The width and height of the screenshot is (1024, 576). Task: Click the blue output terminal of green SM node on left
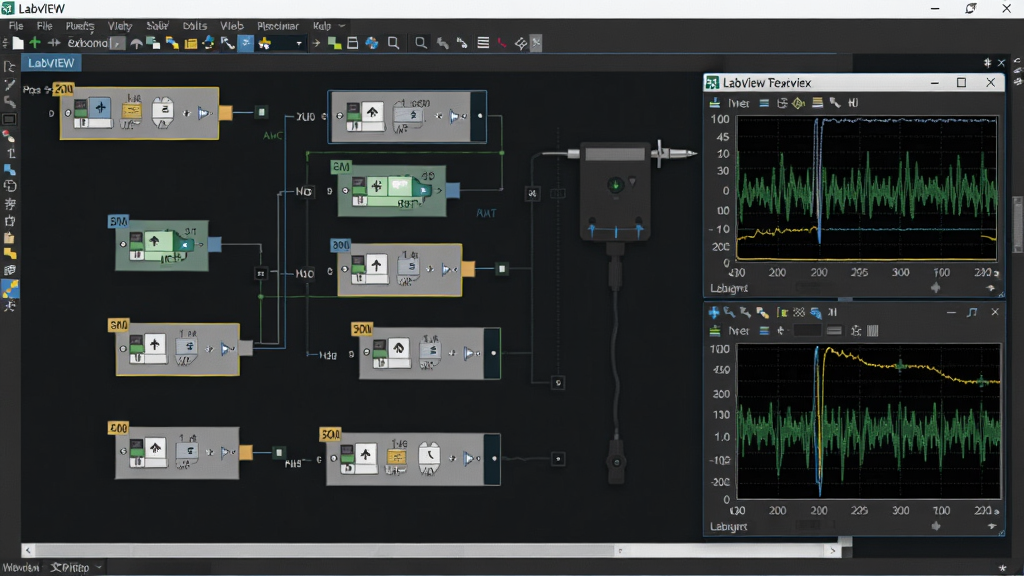point(214,245)
